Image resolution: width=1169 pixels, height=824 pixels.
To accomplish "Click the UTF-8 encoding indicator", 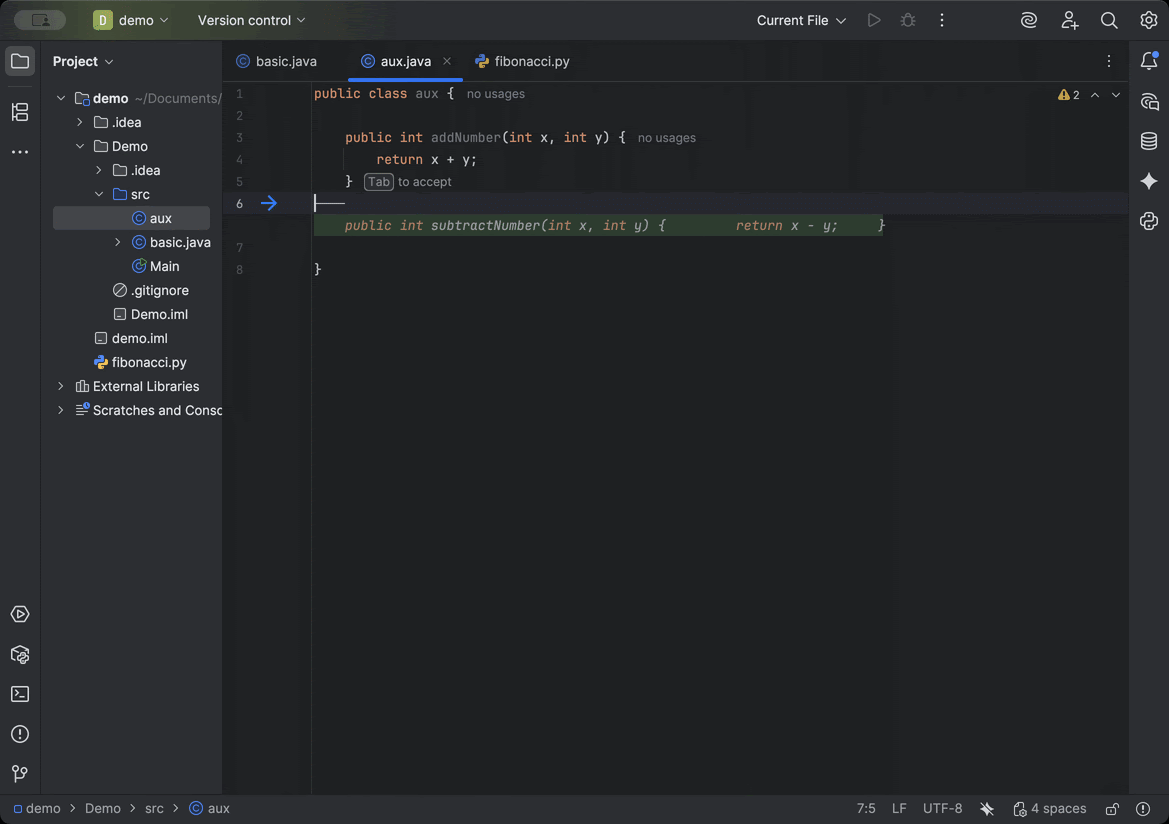I will pyautogui.click(x=941, y=808).
